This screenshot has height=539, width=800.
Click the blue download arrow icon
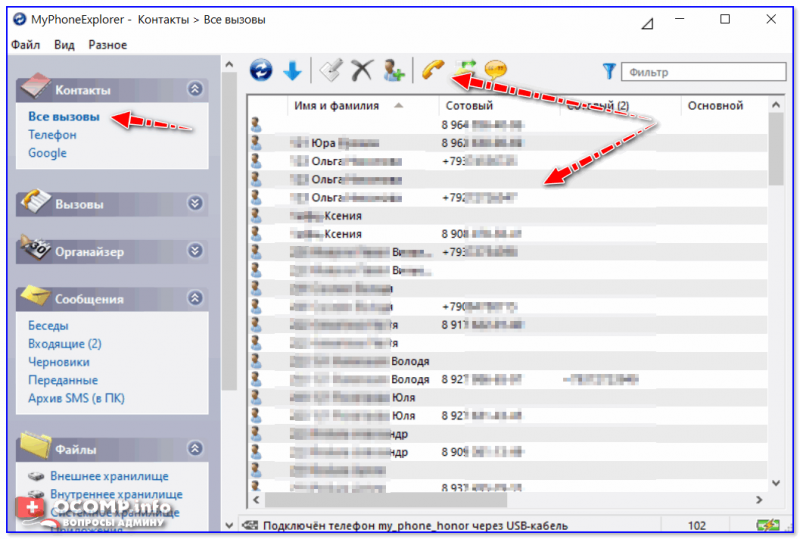292,70
